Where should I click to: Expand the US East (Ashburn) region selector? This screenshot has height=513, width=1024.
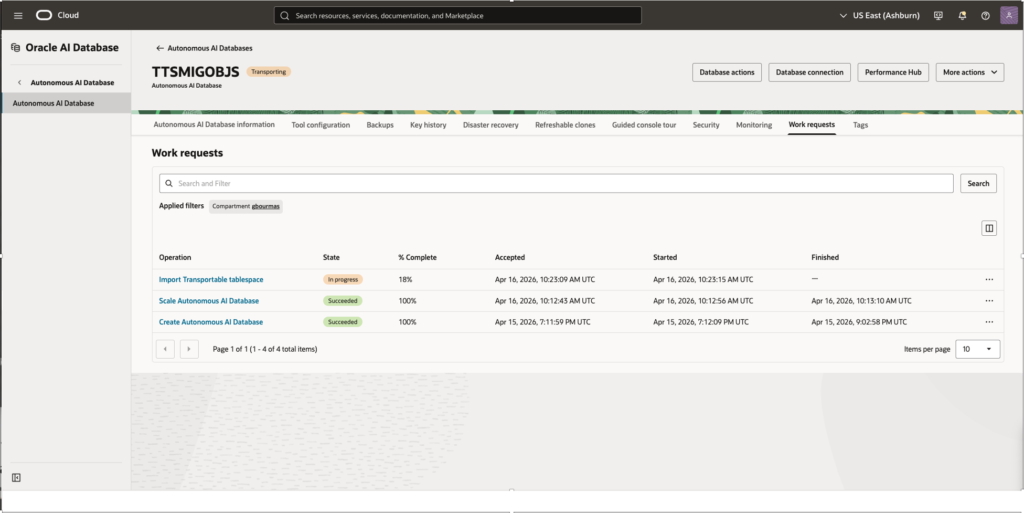(879, 16)
